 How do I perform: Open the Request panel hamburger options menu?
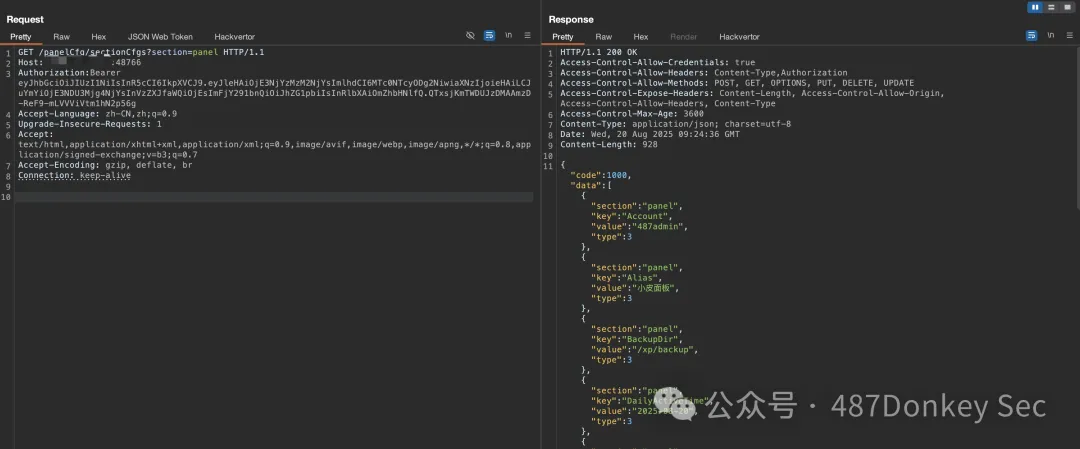[527, 35]
